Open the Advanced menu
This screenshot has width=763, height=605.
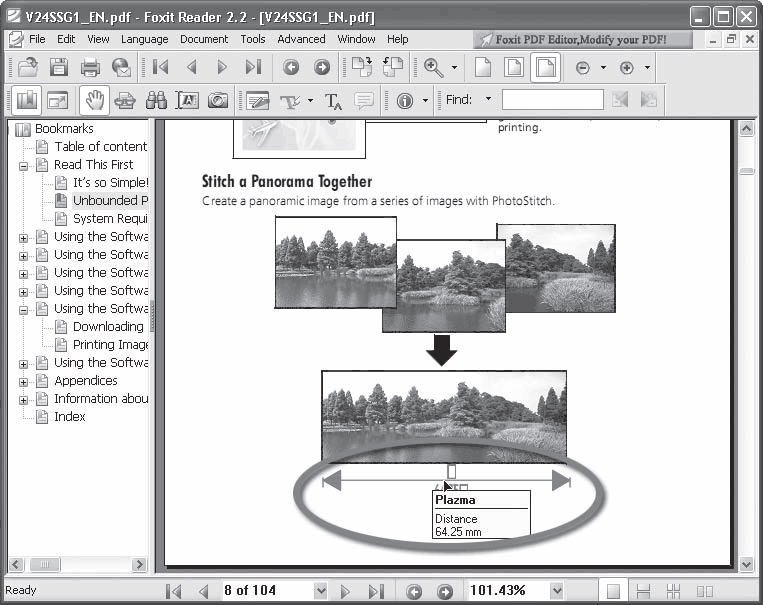point(301,39)
